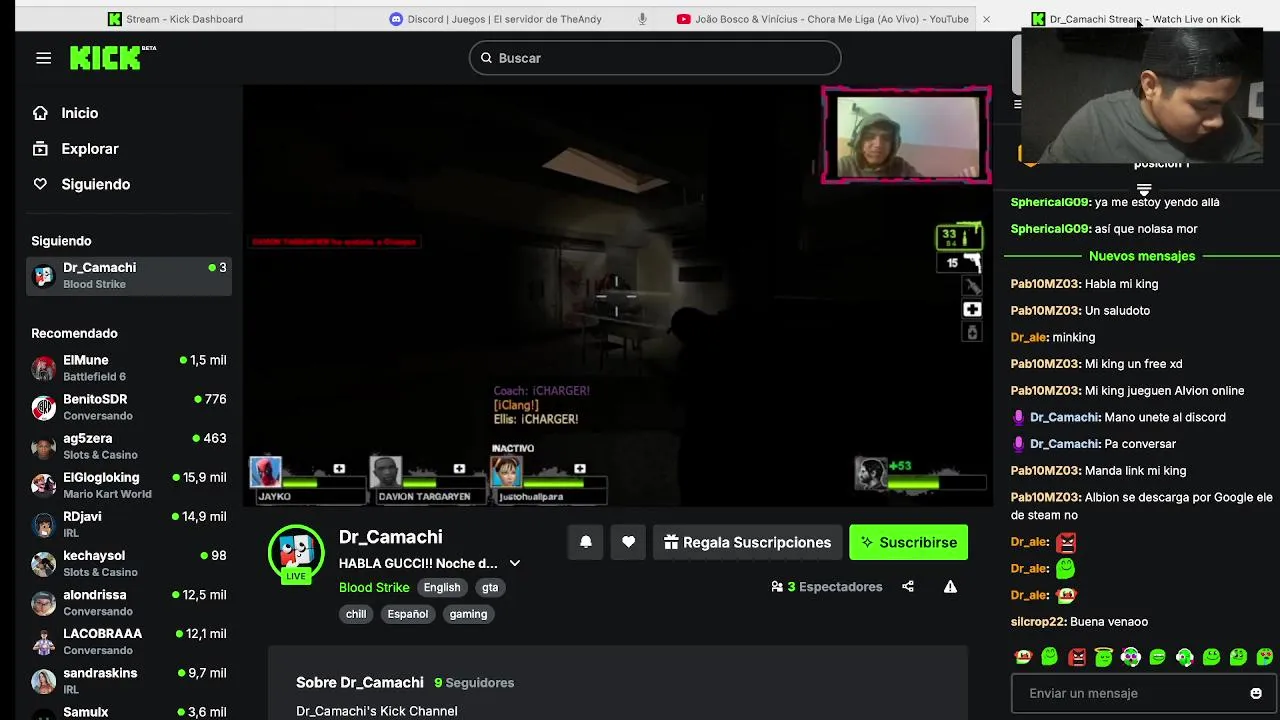Click Sobre Dr_Camachi heading
Viewport: 1280px width, 720px height.
(360, 683)
